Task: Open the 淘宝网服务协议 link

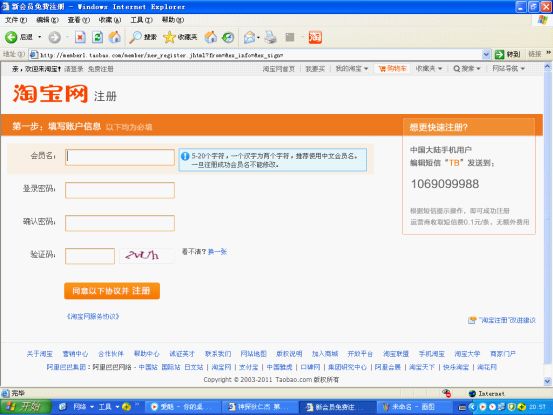Action: coord(93,316)
